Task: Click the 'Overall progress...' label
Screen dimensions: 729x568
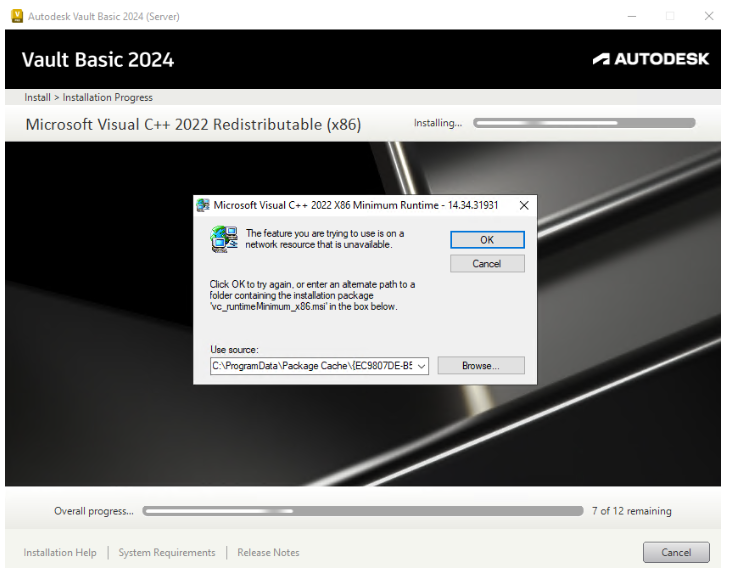Action: (94, 511)
